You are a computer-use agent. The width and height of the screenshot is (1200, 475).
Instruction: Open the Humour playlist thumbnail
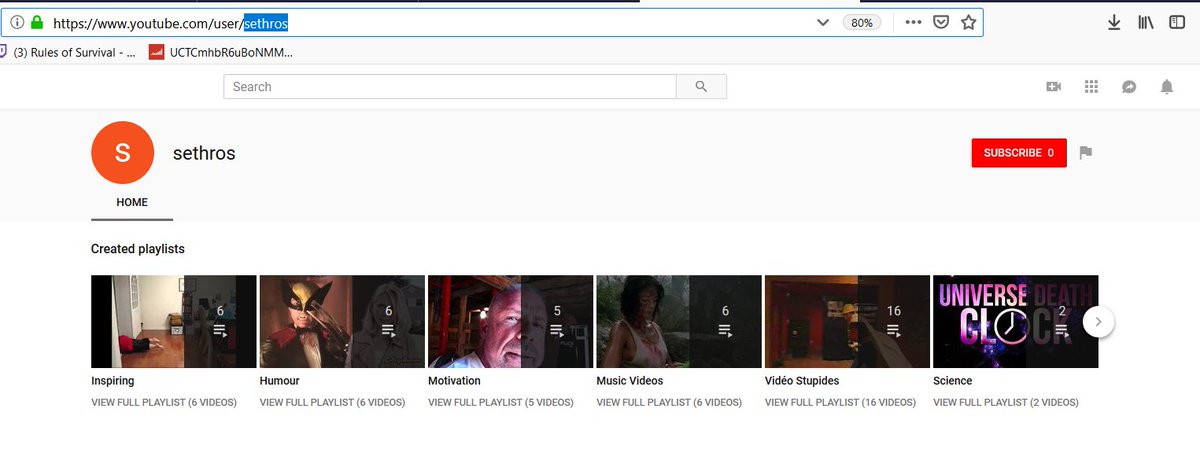(342, 321)
